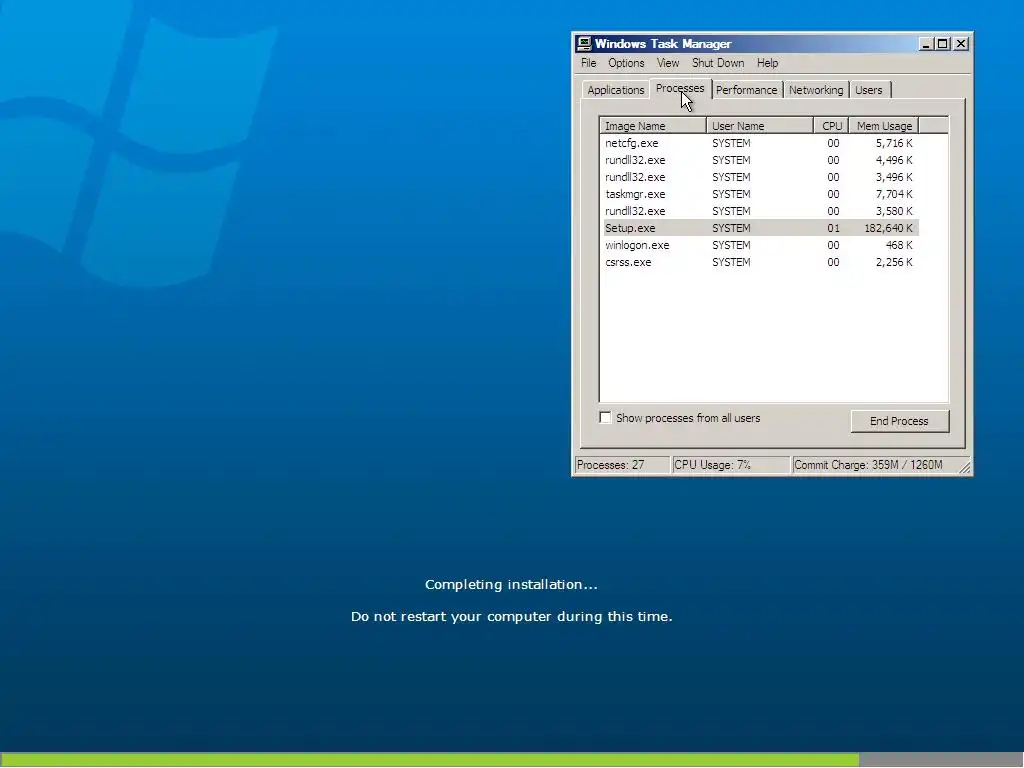Click the 01 CPU value for Setup.exe

tap(833, 228)
